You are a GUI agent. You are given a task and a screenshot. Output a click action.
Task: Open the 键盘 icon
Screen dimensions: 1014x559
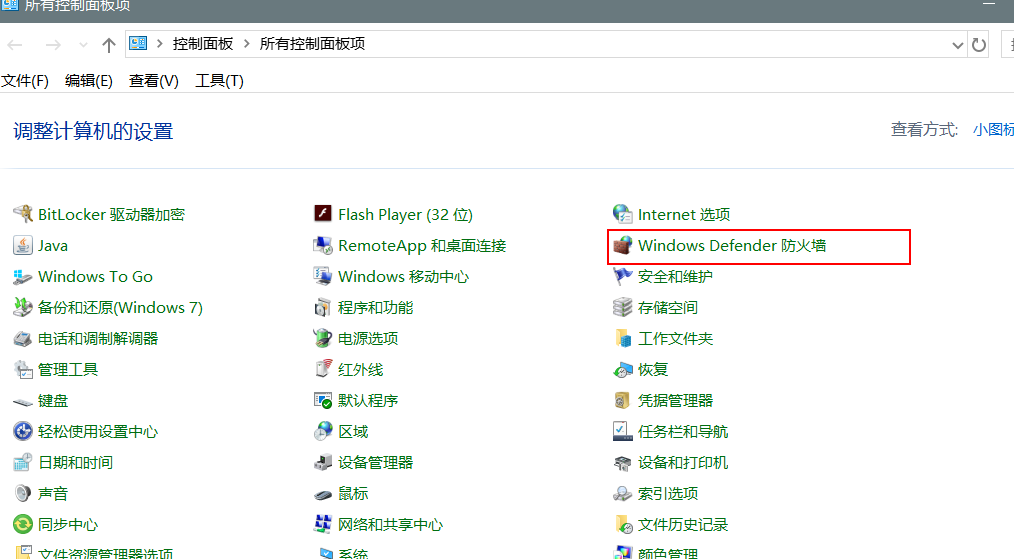pos(23,401)
